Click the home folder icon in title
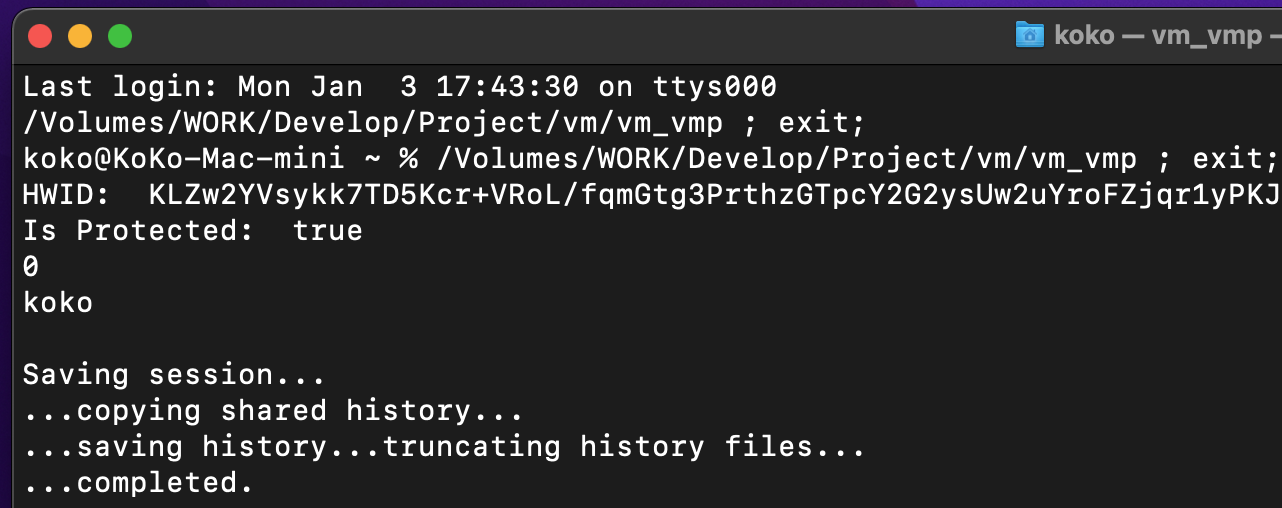Screen dimensions: 1282x508 coord(1029,35)
